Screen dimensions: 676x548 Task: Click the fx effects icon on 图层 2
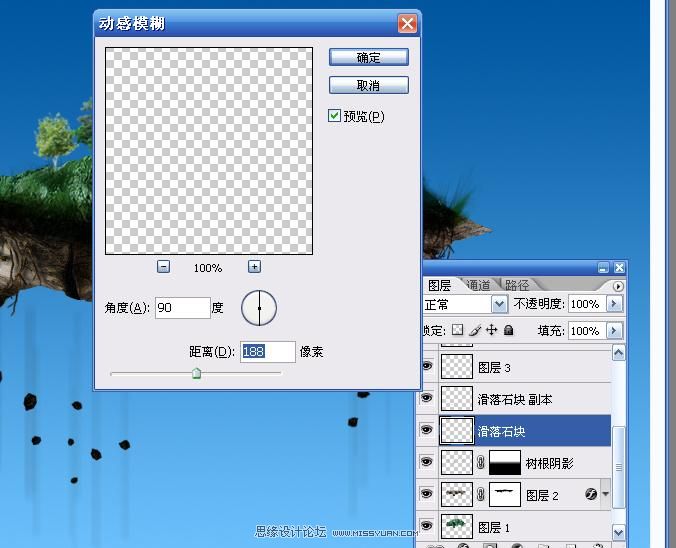591,494
